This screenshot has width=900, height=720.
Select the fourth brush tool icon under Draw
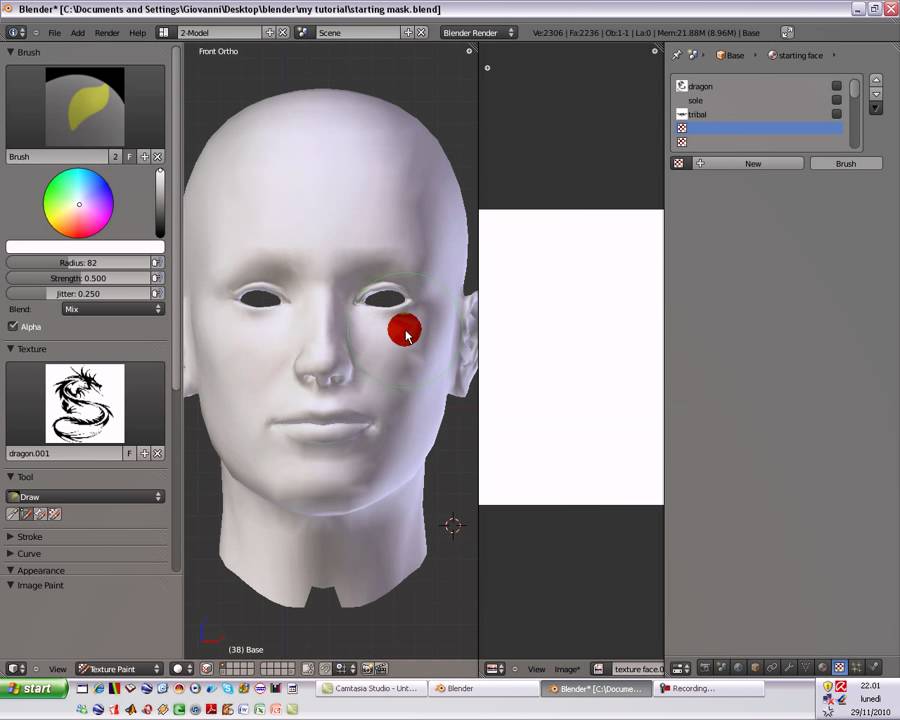[55, 514]
